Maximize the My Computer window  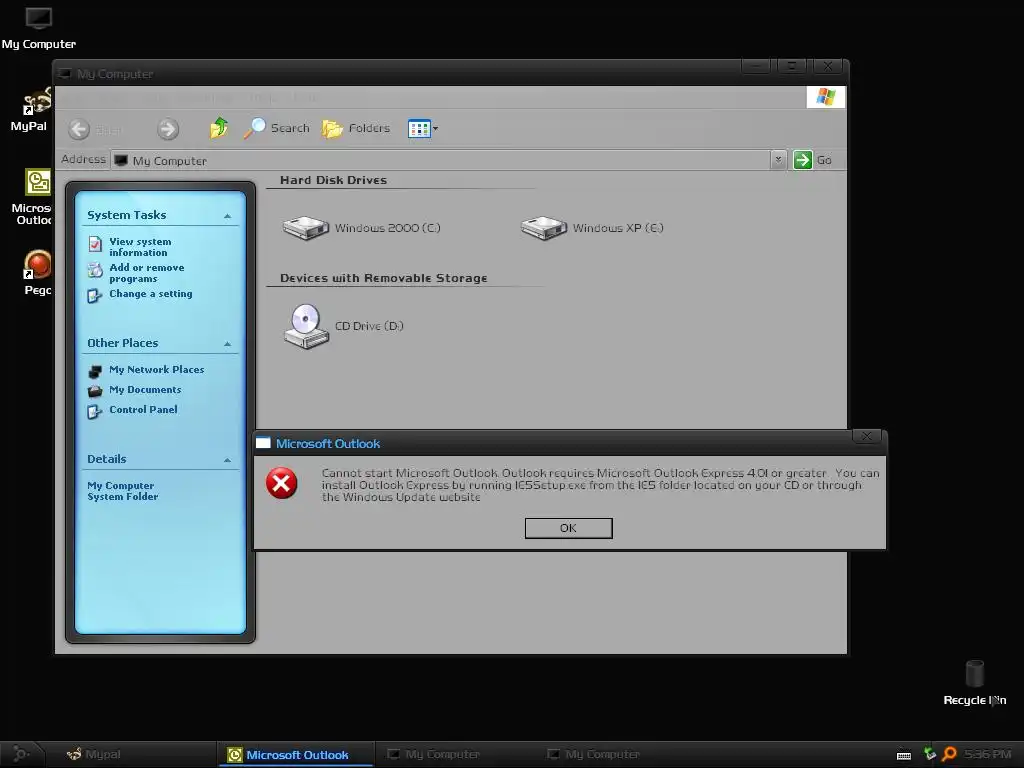click(x=792, y=65)
